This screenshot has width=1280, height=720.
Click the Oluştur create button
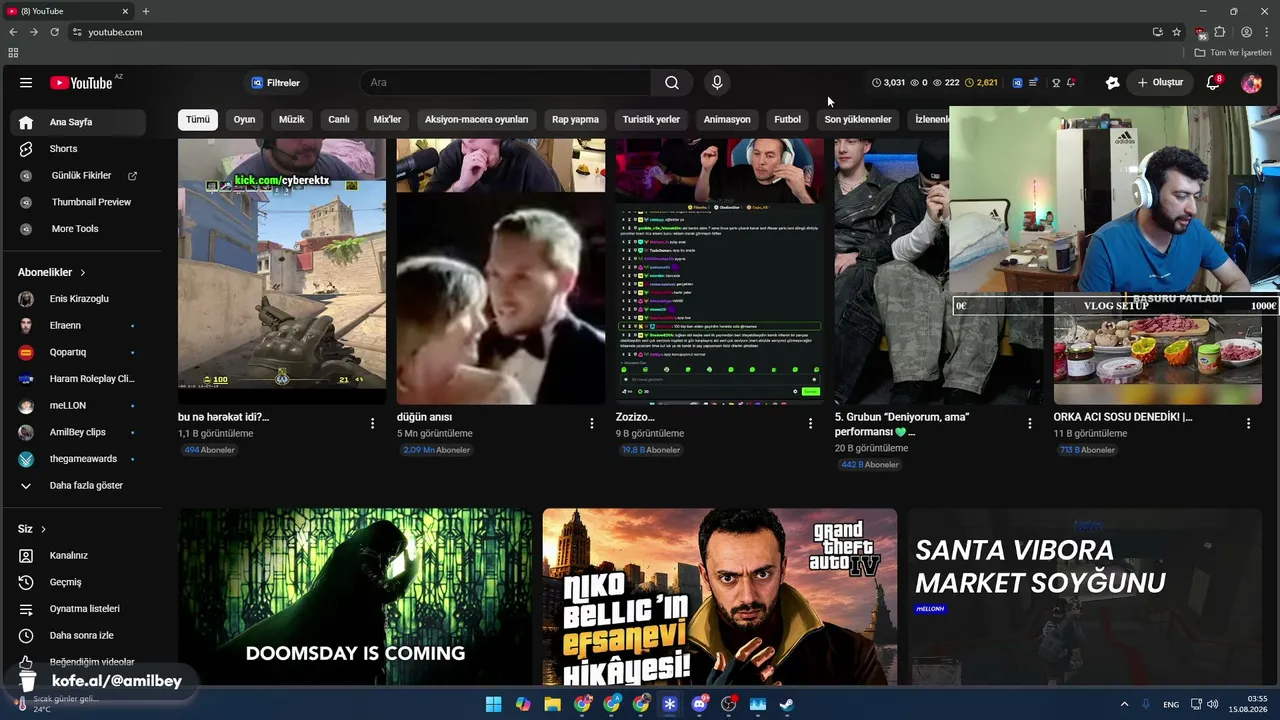pyautogui.click(x=1160, y=83)
